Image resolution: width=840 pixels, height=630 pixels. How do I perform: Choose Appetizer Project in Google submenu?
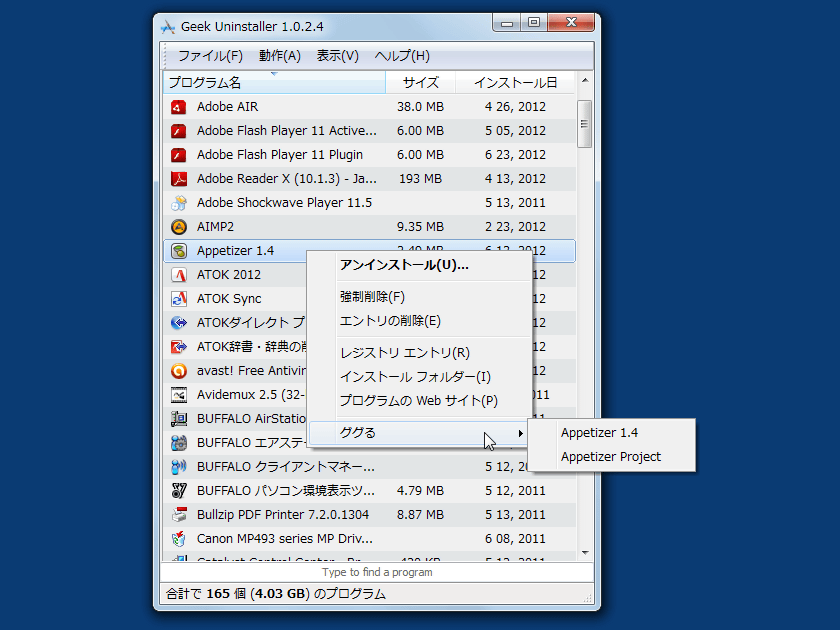click(611, 457)
